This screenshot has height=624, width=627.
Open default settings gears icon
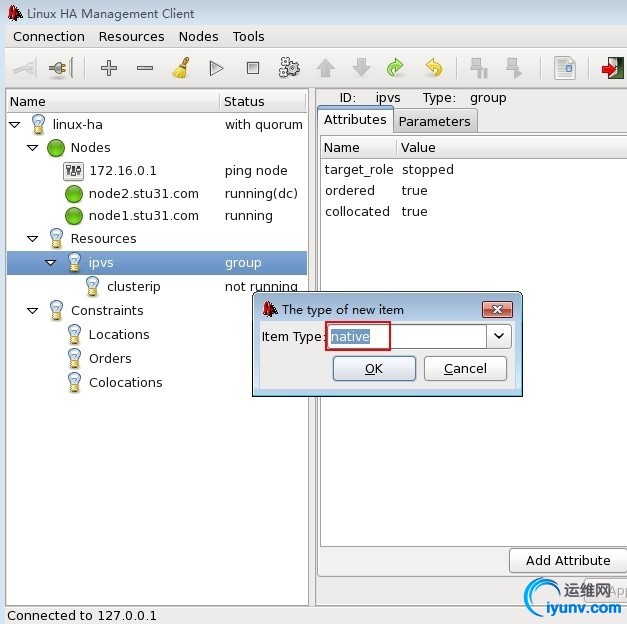tap(289, 68)
